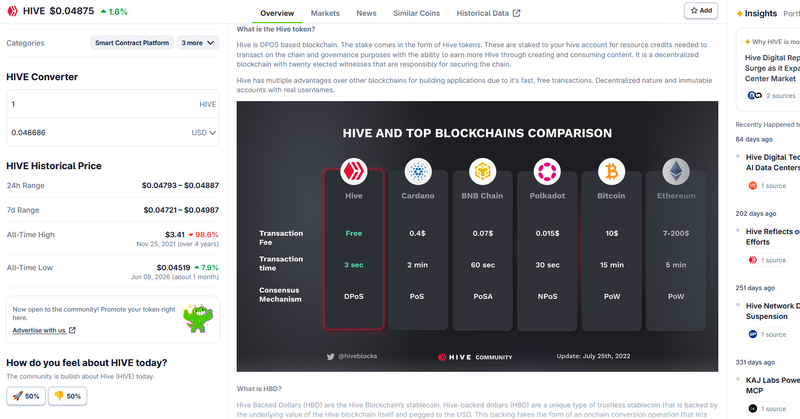Click the green mascot image in ad box
This screenshot has width=800, height=419.
click(x=198, y=318)
